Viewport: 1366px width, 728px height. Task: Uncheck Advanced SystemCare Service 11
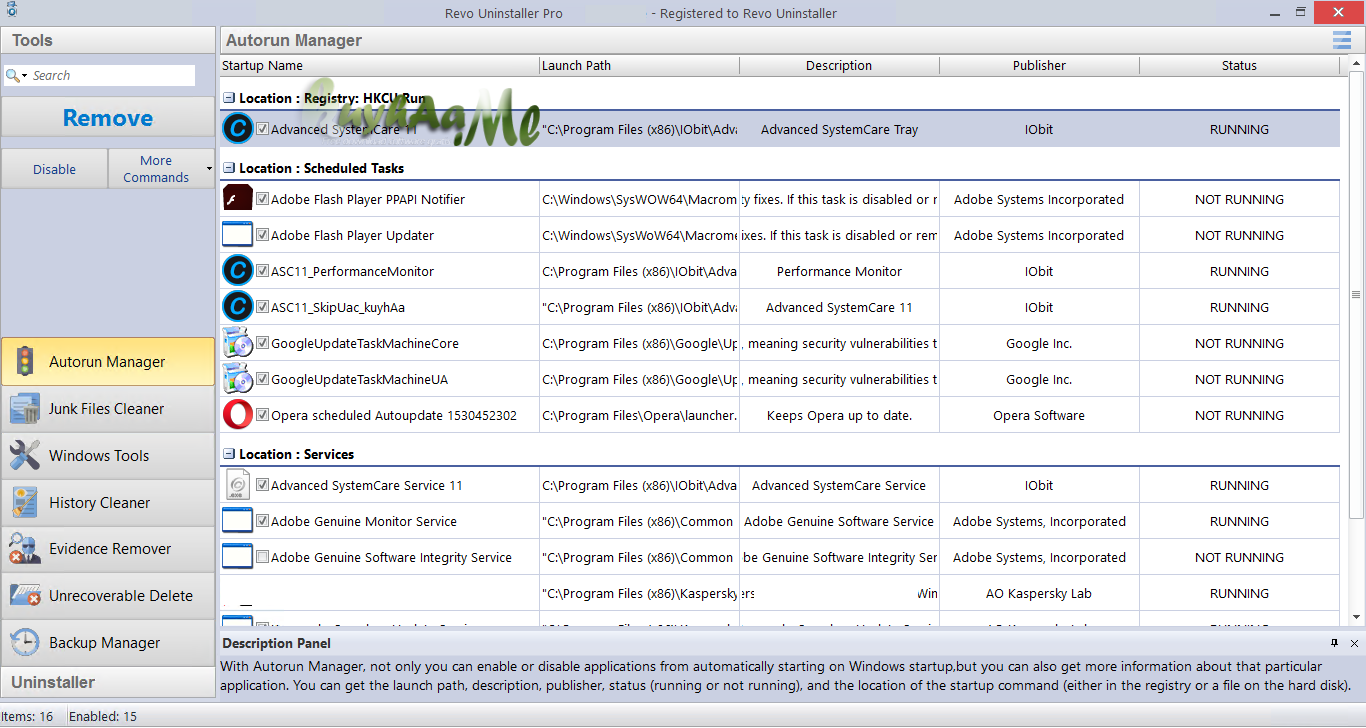[x=262, y=485]
